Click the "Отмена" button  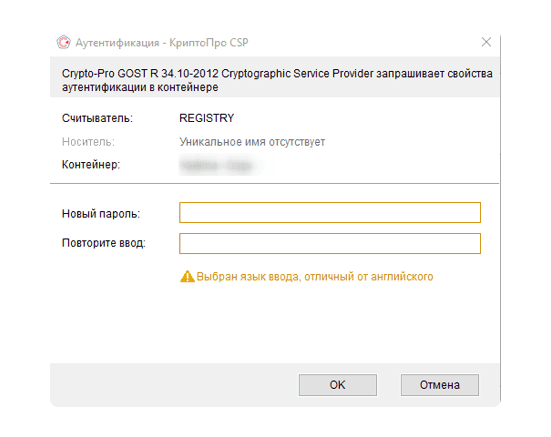pos(440,385)
